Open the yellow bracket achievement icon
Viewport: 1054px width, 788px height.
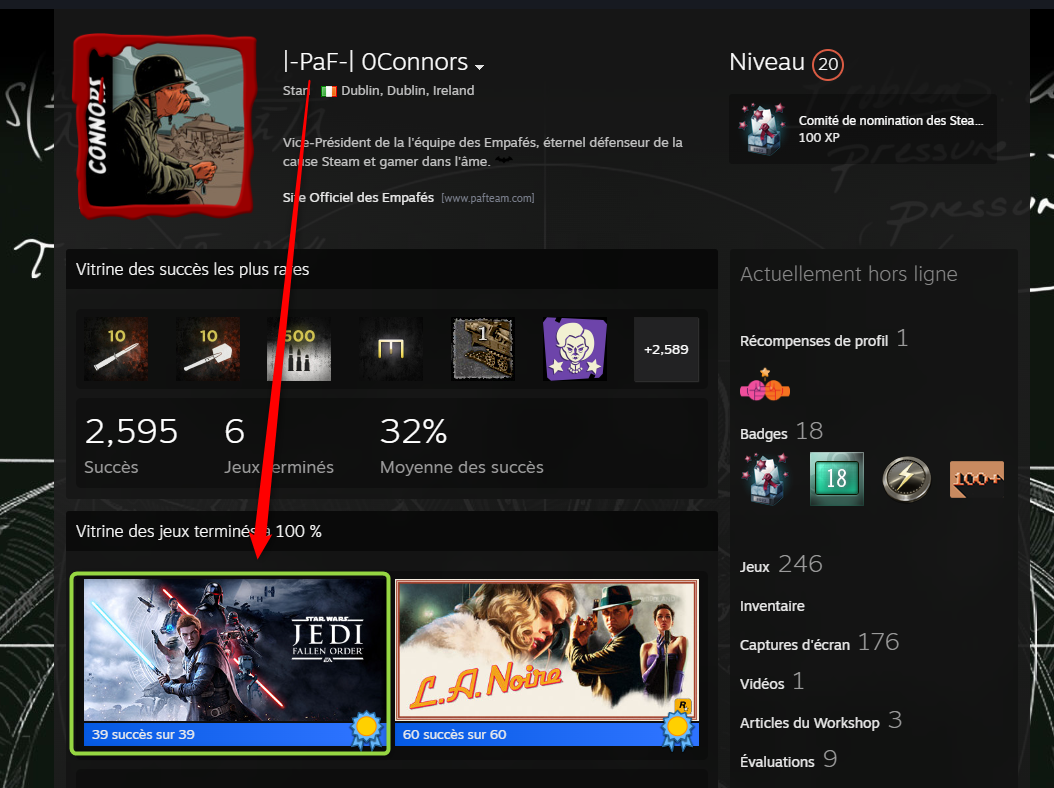[x=391, y=350]
